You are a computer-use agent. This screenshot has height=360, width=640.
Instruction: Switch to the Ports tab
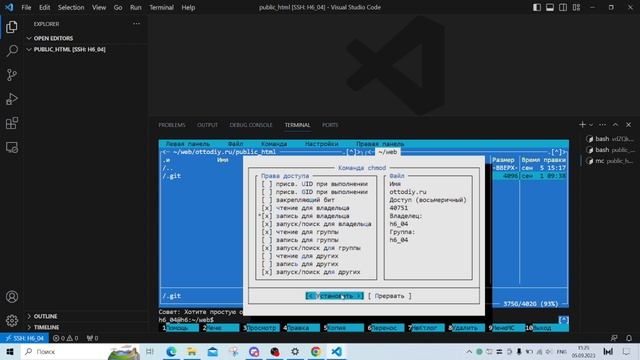[x=330, y=125]
